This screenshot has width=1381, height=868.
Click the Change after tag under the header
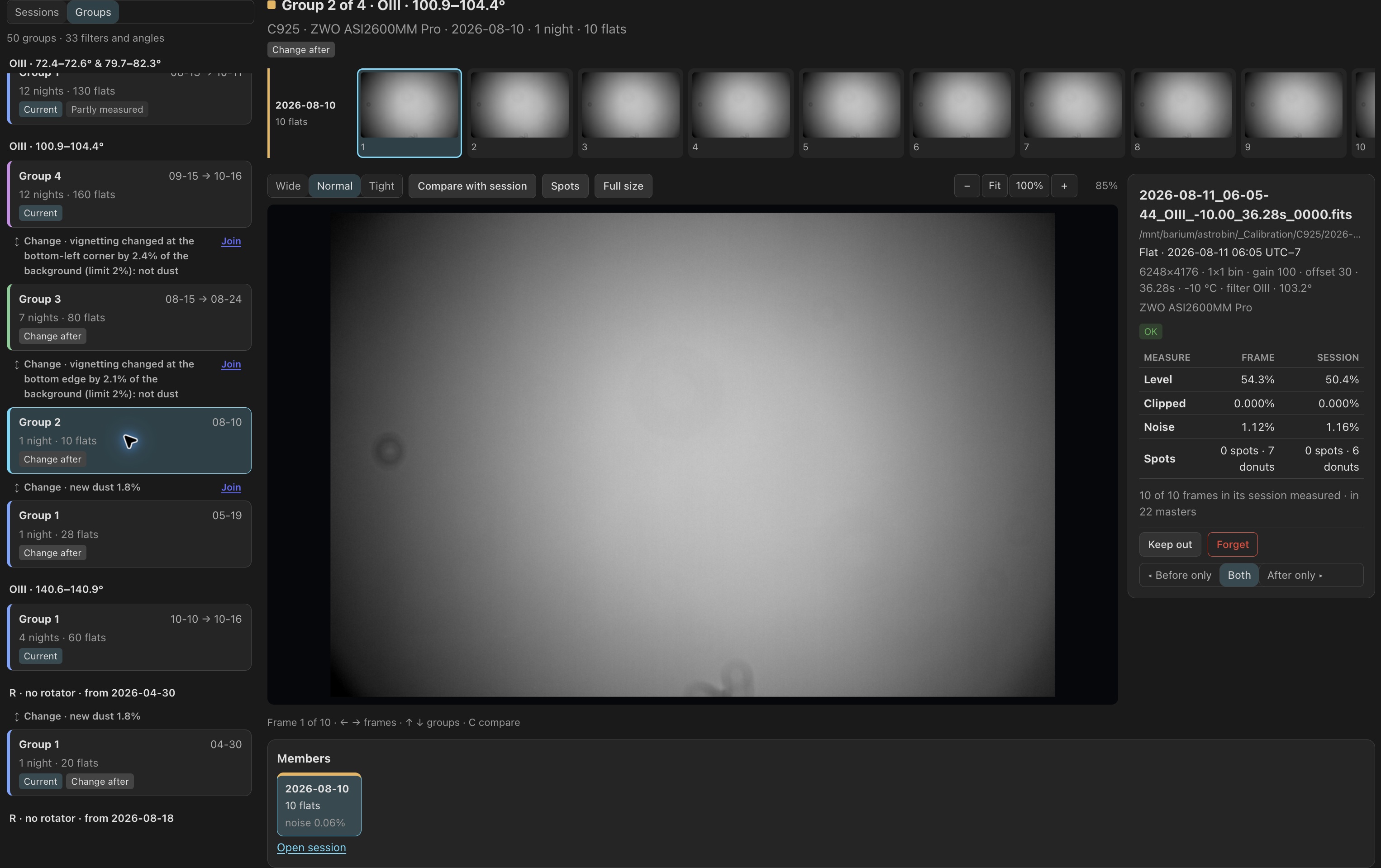[x=300, y=50]
